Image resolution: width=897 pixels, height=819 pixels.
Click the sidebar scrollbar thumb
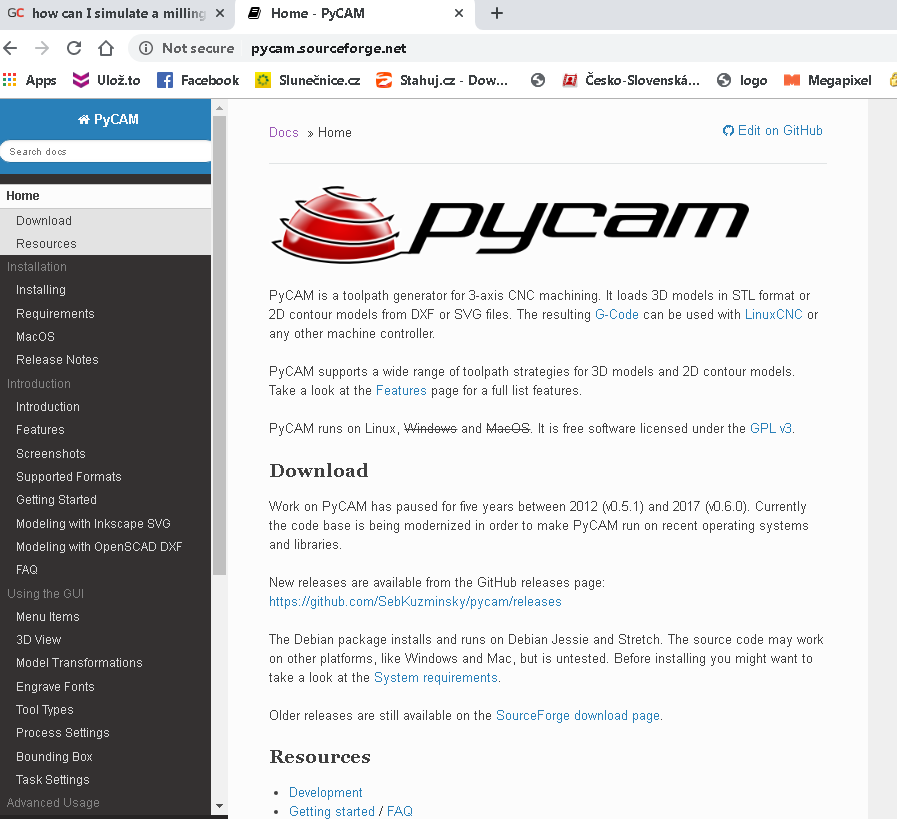pyautogui.click(x=219, y=345)
